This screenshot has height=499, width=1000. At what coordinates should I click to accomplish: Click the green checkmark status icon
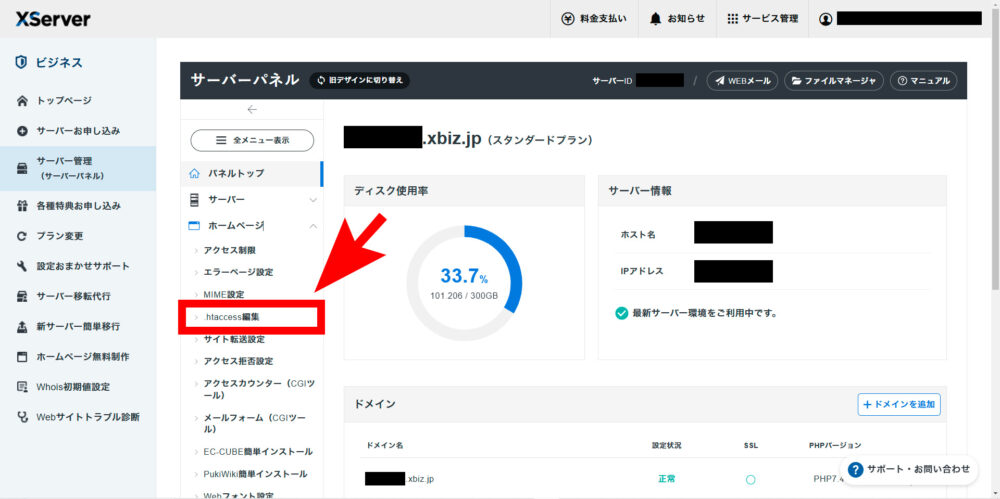click(622, 313)
